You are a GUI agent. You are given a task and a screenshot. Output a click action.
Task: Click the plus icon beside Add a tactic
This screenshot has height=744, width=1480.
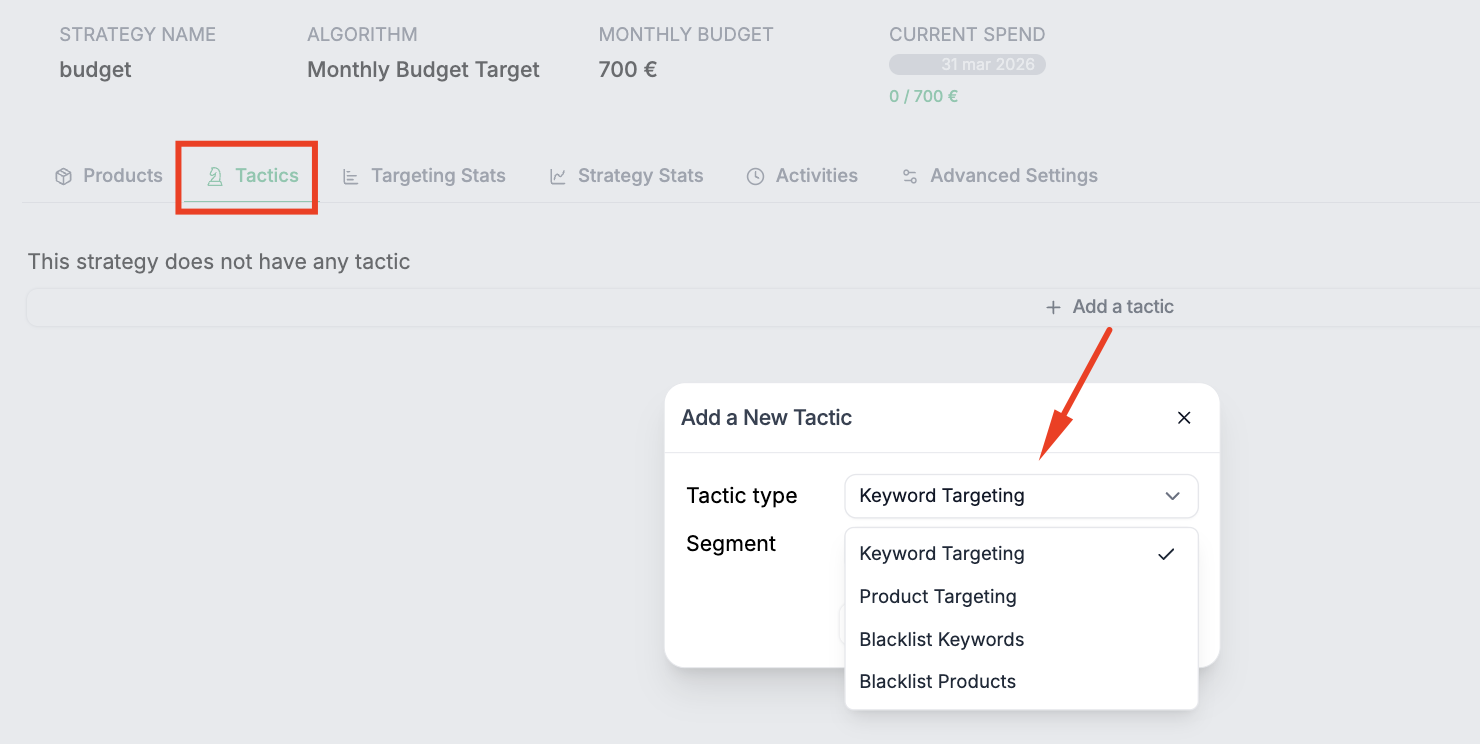tap(1053, 308)
